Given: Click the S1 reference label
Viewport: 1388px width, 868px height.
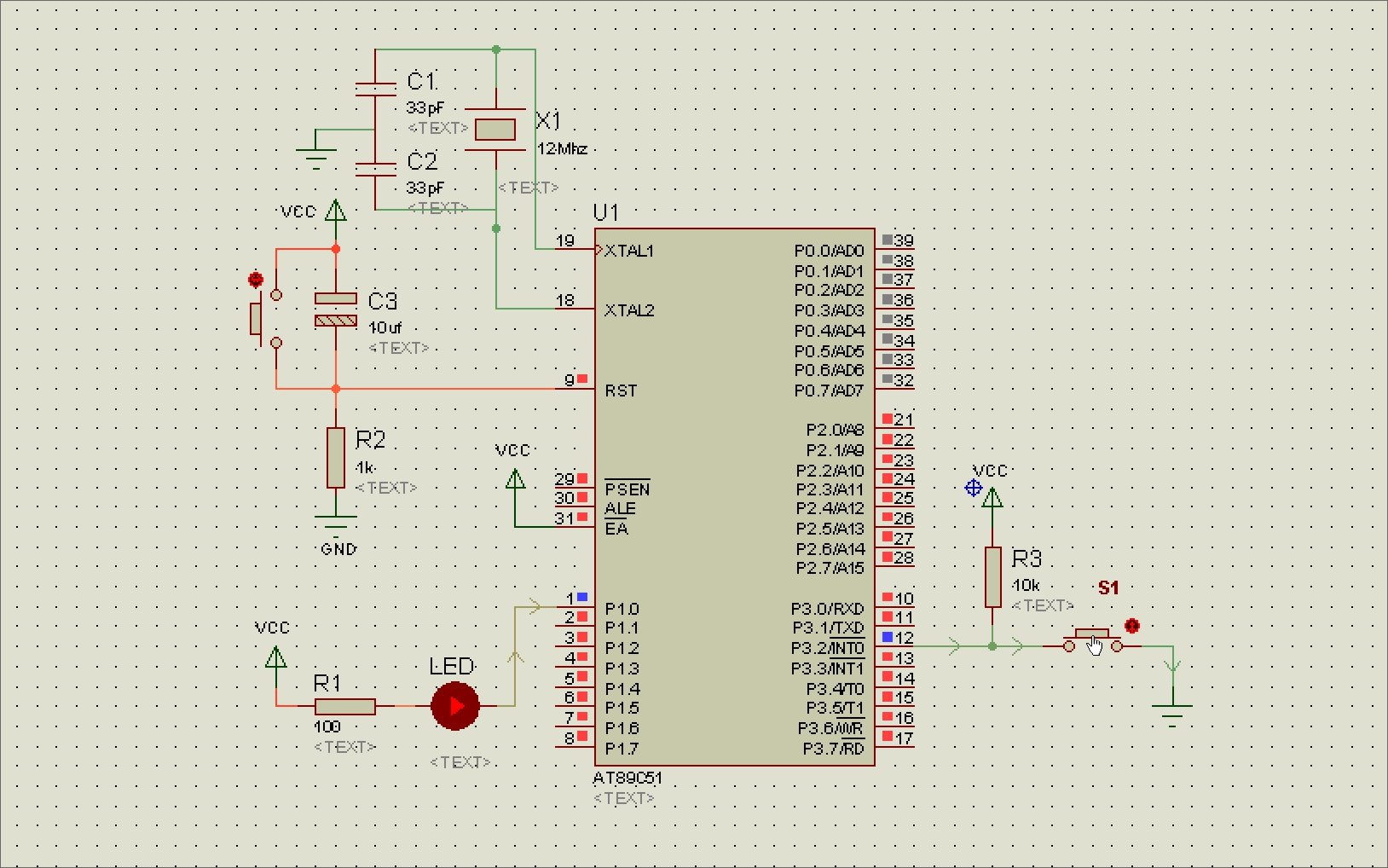Looking at the screenshot, I should 1108,587.
